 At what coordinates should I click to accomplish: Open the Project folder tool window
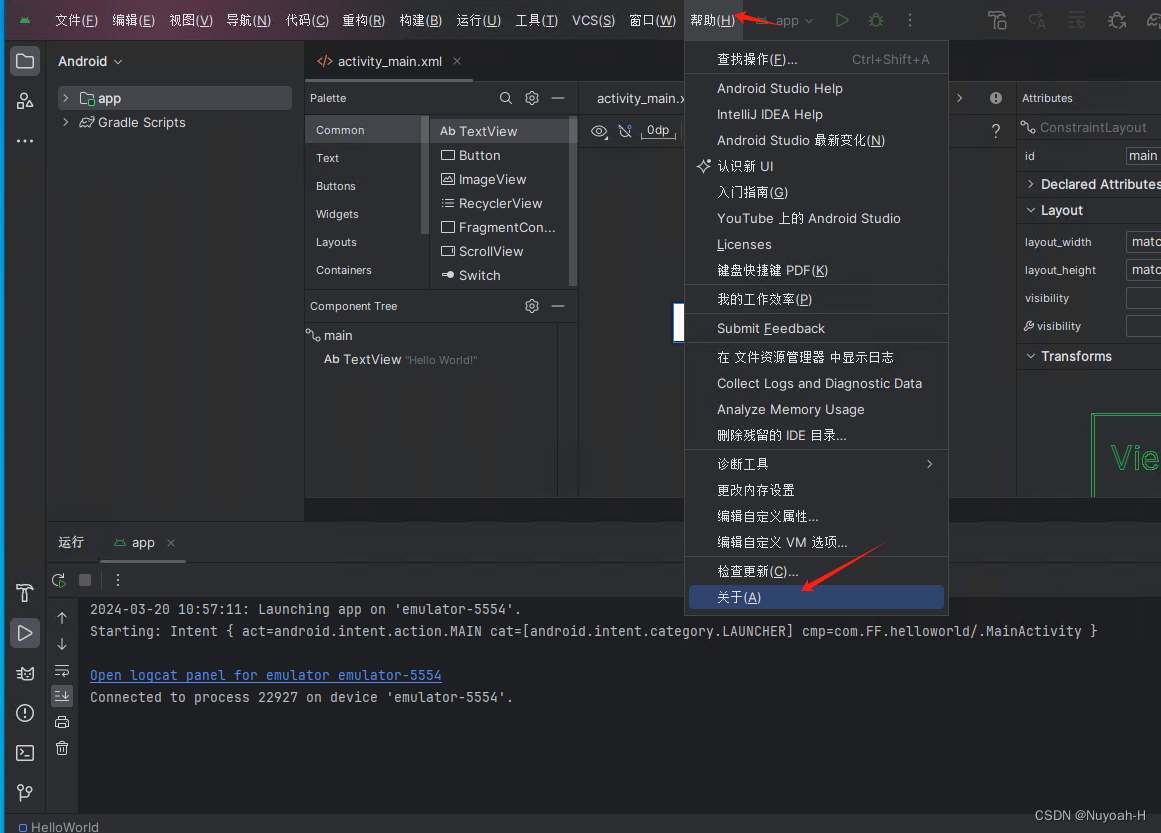24,61
